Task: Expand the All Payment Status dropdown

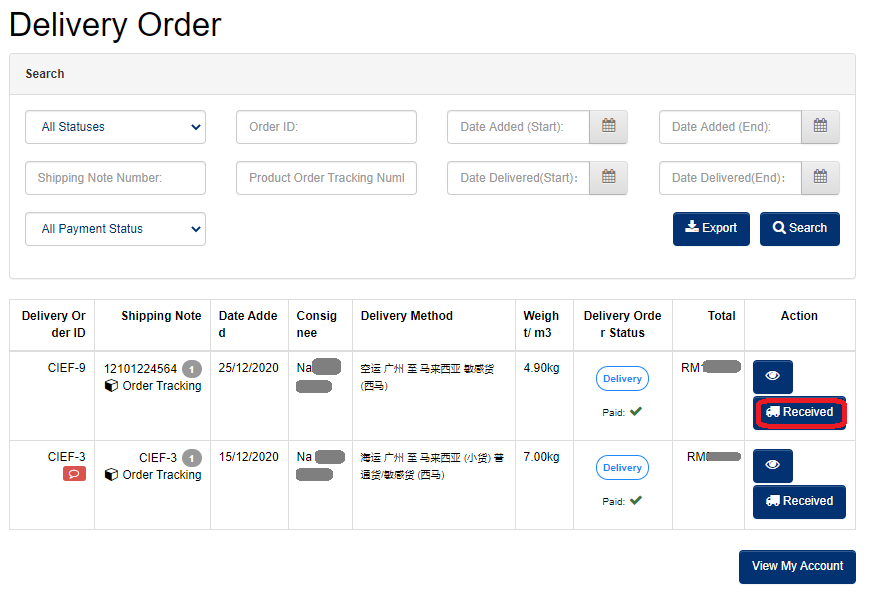Action: click(115, 229)
